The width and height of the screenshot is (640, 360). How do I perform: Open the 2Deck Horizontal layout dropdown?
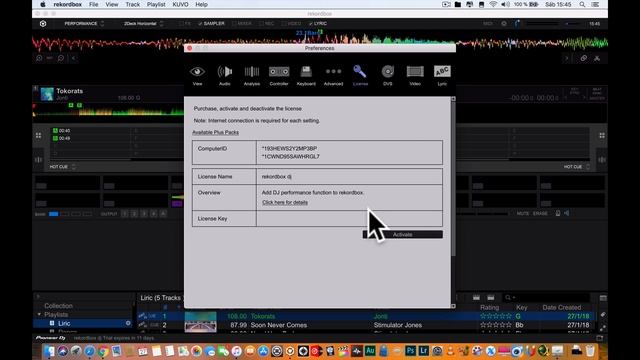tap(143, 24)
